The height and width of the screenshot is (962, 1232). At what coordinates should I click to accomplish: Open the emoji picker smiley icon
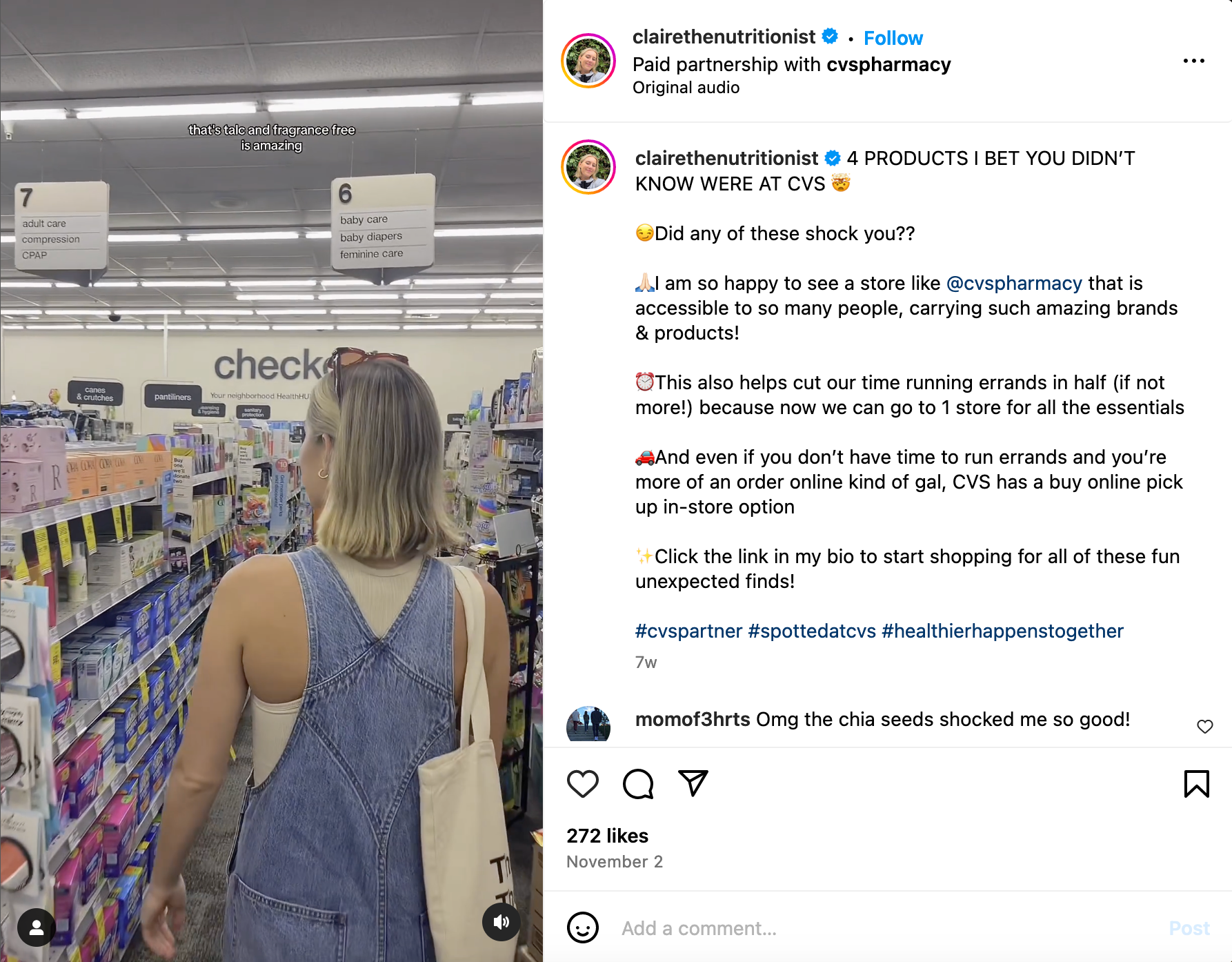coord(583,927)
